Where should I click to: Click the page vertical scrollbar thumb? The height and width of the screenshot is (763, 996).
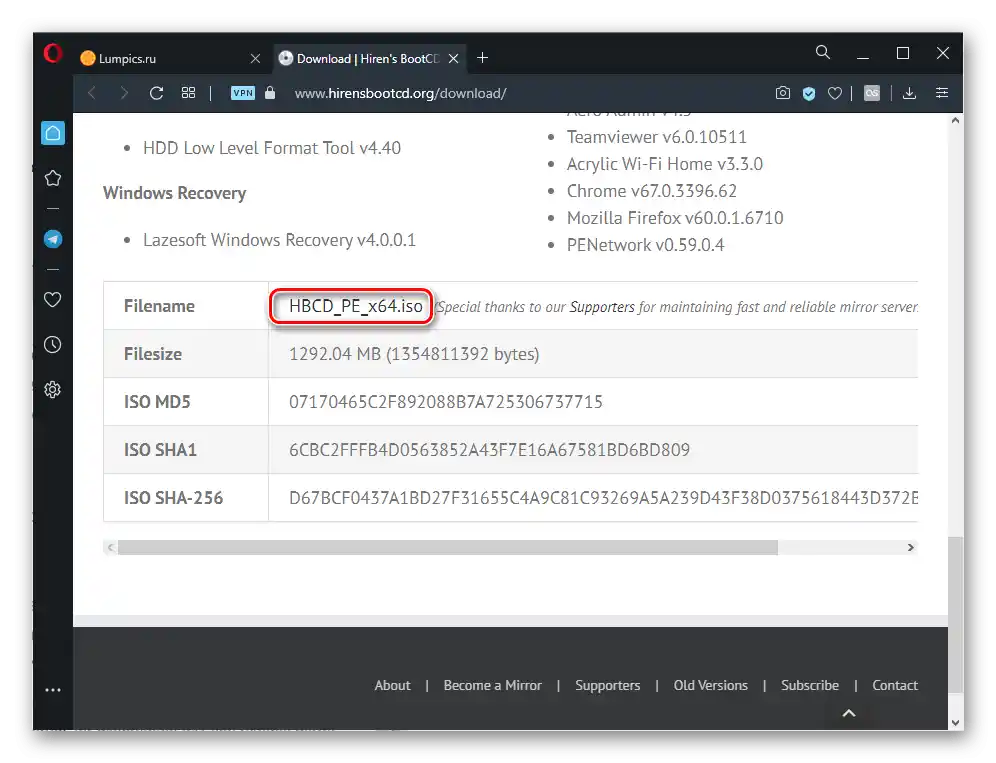tap(955, 615)
